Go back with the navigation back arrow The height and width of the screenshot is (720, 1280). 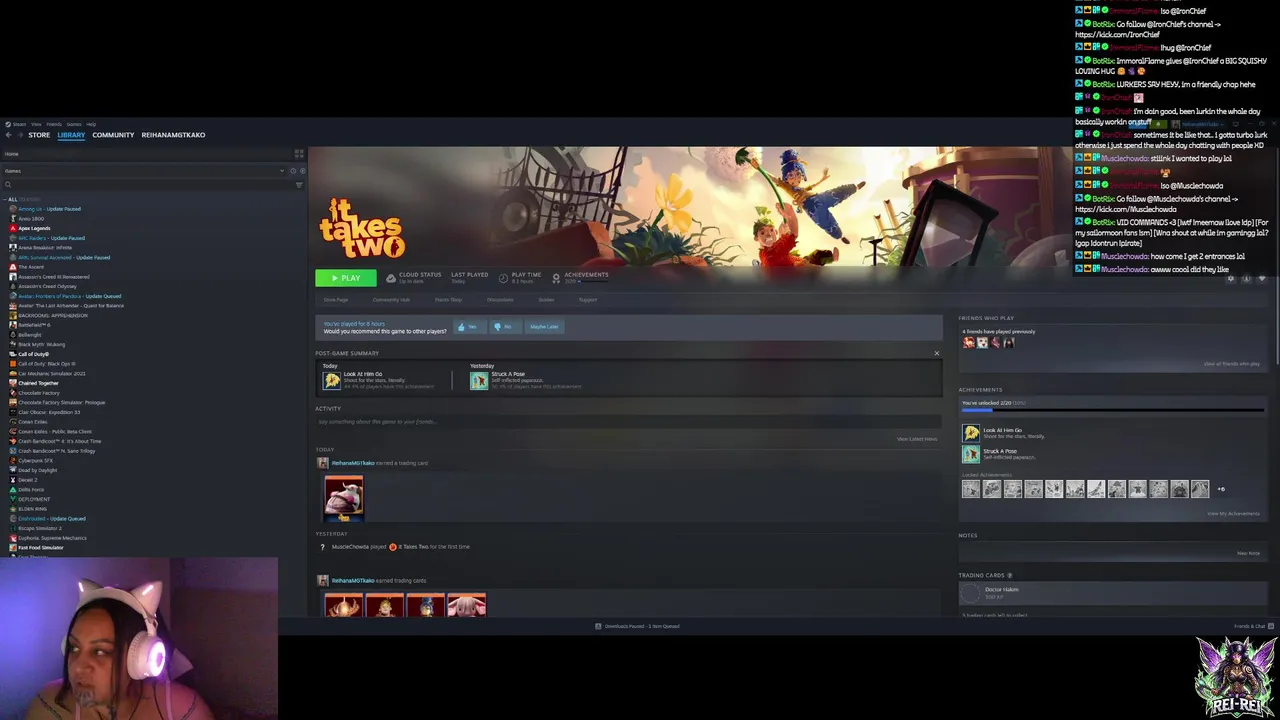click(8, 135)
